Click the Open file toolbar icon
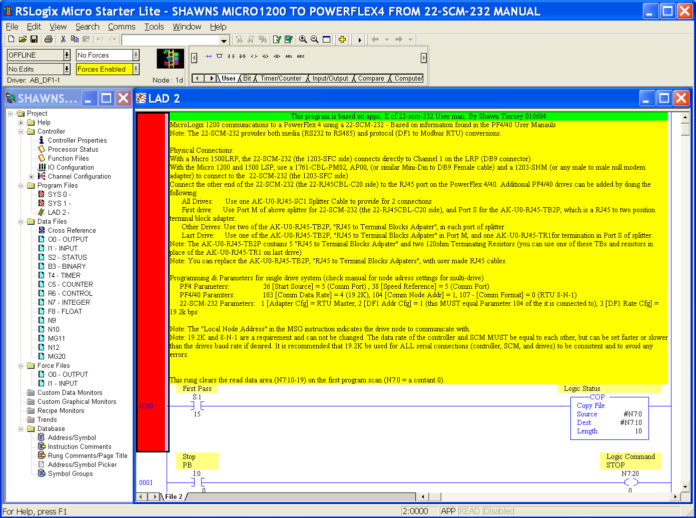696x518 pixels. pyautogui.click(x=21, y=40)
